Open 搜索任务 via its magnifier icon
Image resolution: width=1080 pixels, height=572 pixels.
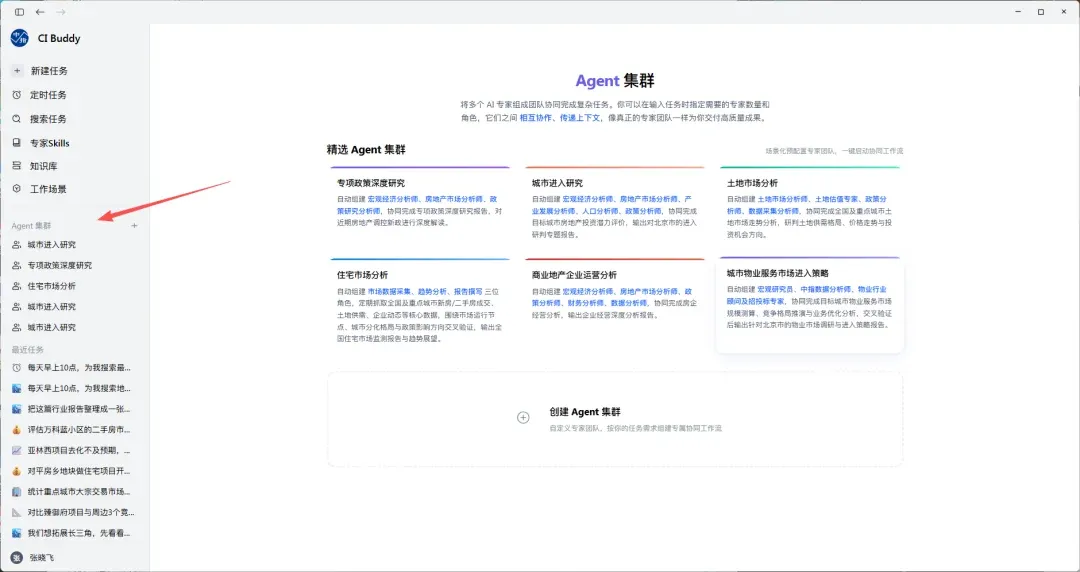pyautogui.click(x=17, y=119)
